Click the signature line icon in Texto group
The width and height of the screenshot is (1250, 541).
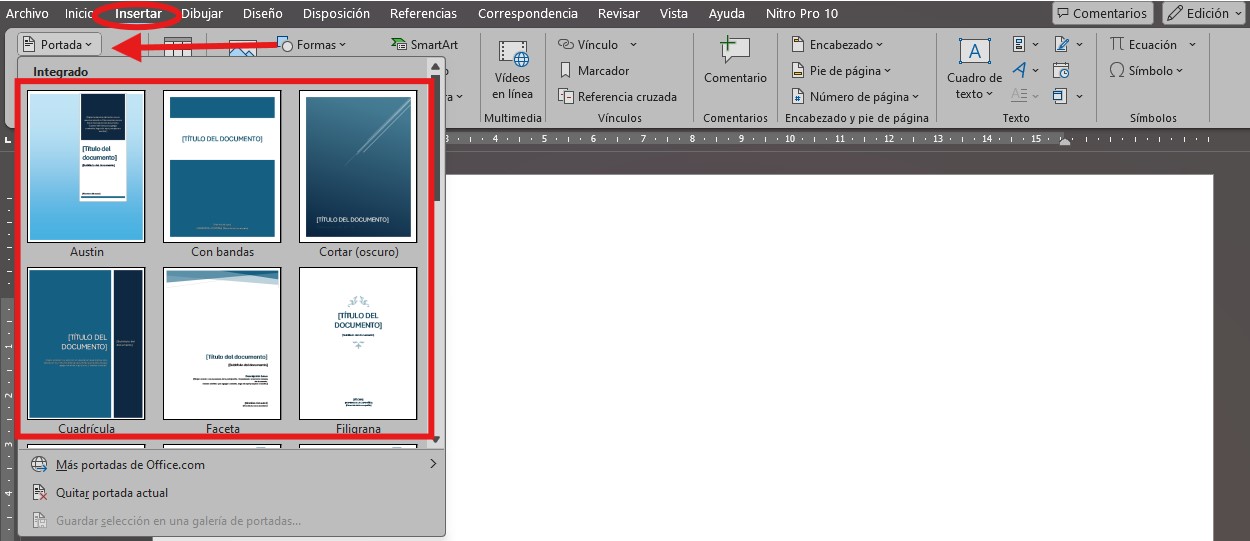1061,45
